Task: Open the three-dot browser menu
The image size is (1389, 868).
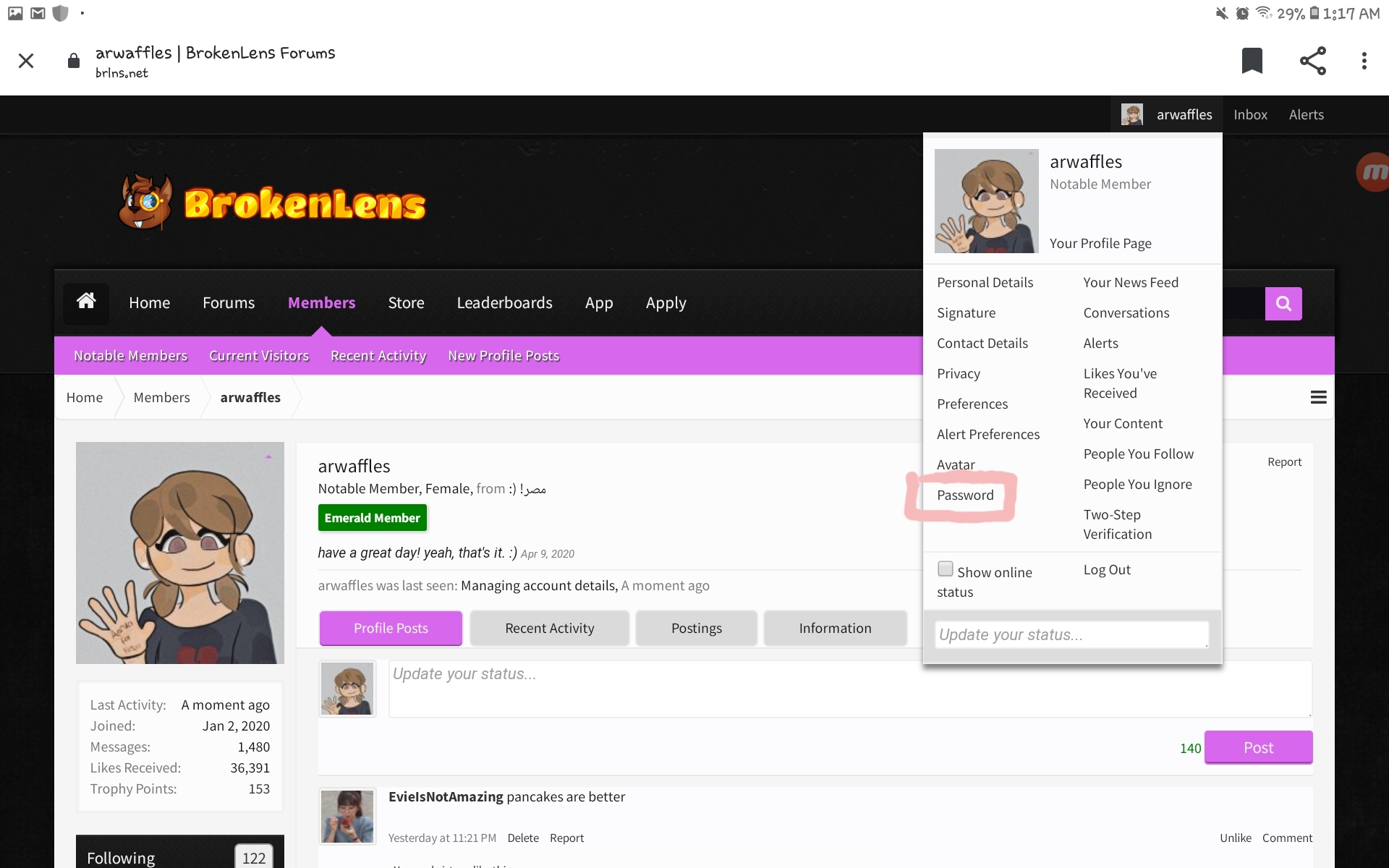Action: (x=1364, y=61)
